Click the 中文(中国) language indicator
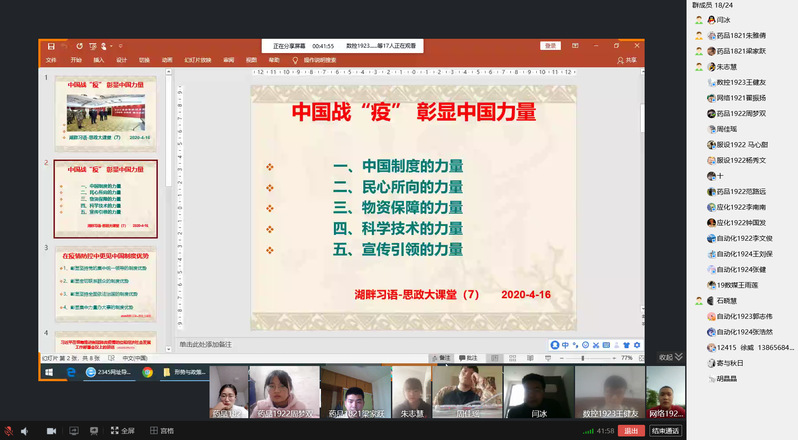The image size is (798, 440). pyautogui.click(x=135, y=358)
